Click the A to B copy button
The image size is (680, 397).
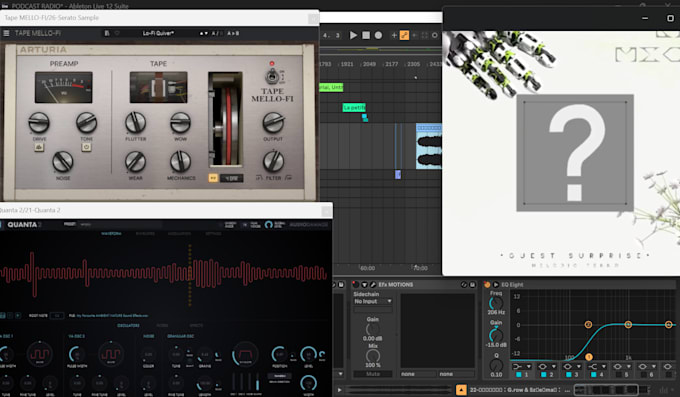[233, 33]
